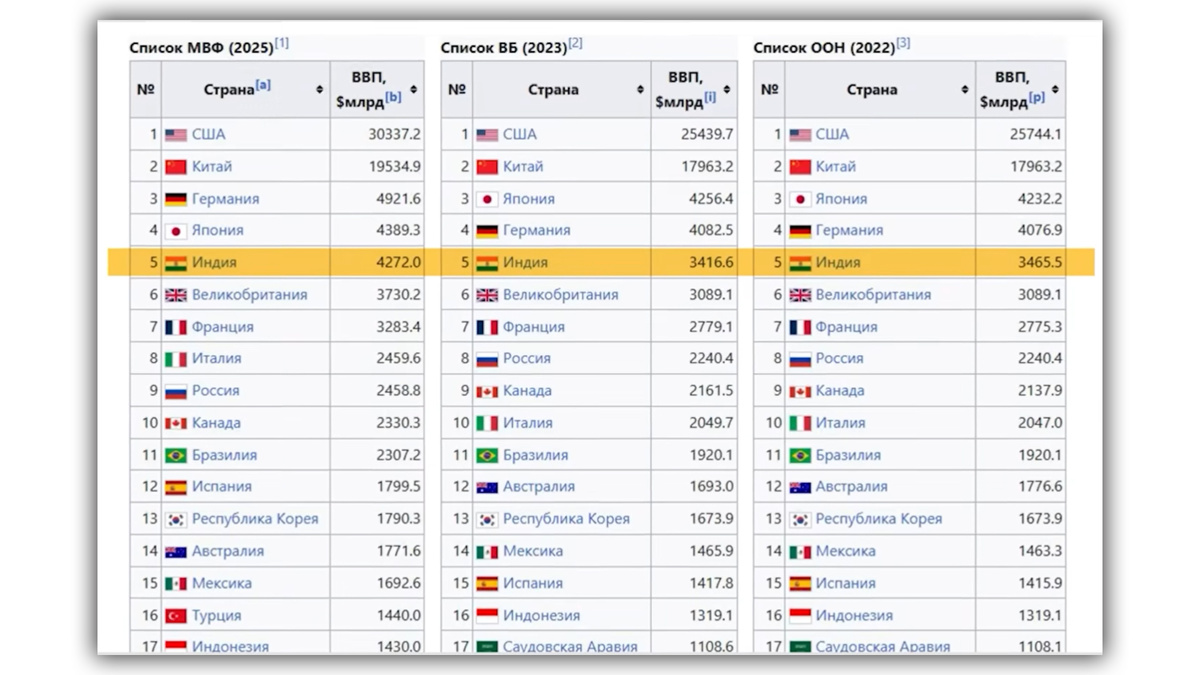Screen dimensions: 1200x675
Task: Select value 3416.6 in World Bank list
Action: pyautogui.click(x=711, y=262)
